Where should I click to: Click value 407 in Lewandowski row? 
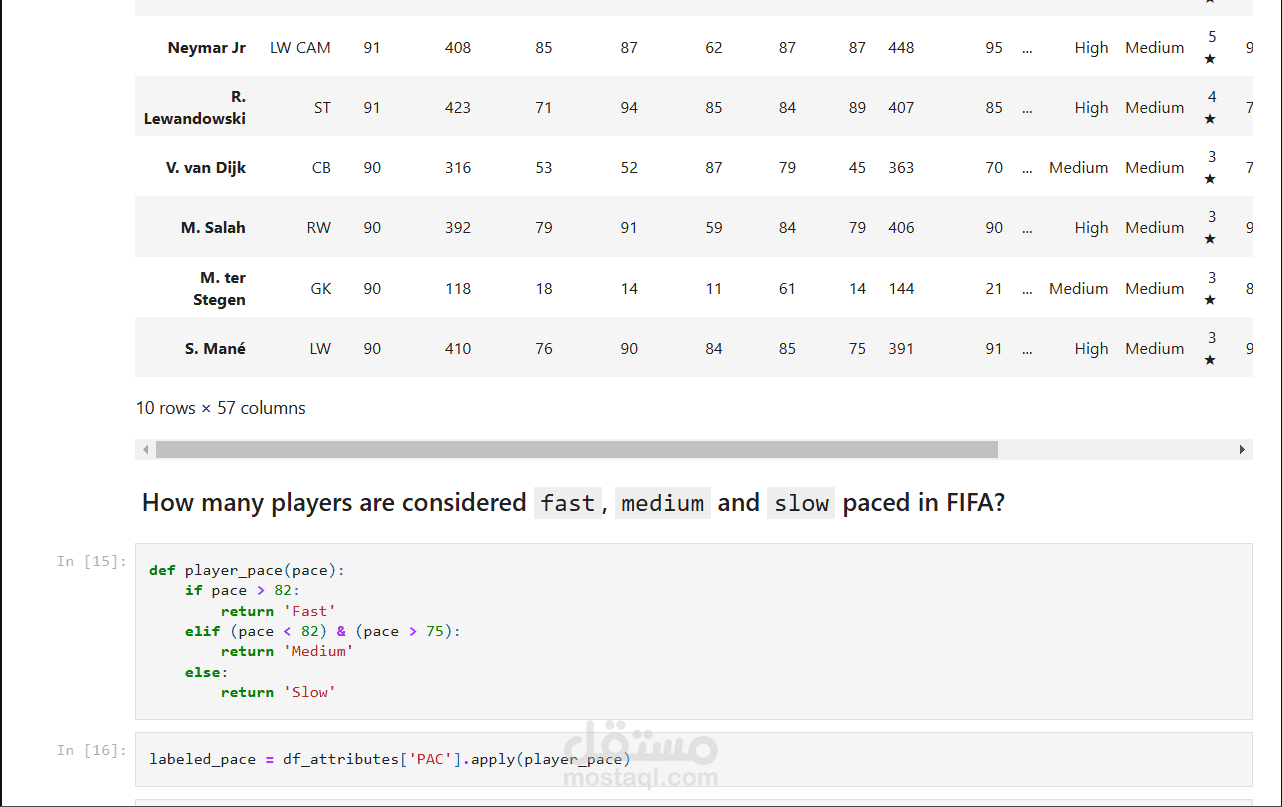click(x=901, y=107)
